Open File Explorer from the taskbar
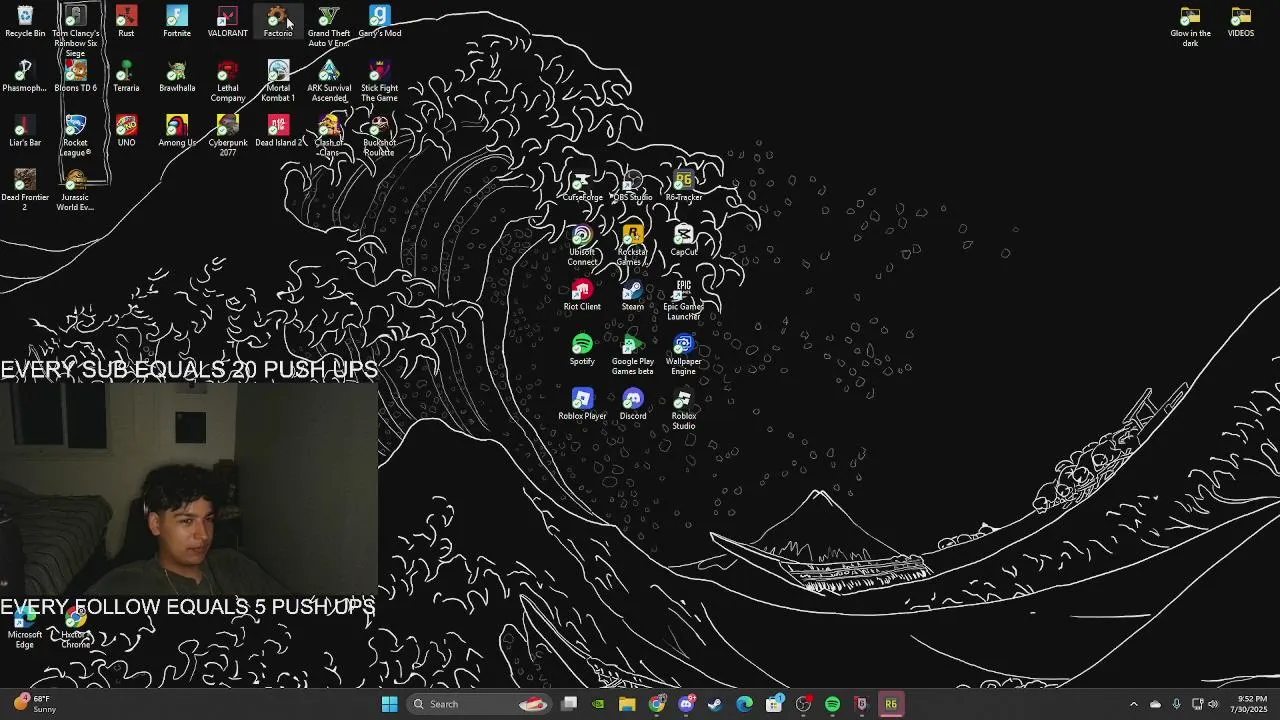Screen dimensions: 1280x720 click(x=627, y=704)
